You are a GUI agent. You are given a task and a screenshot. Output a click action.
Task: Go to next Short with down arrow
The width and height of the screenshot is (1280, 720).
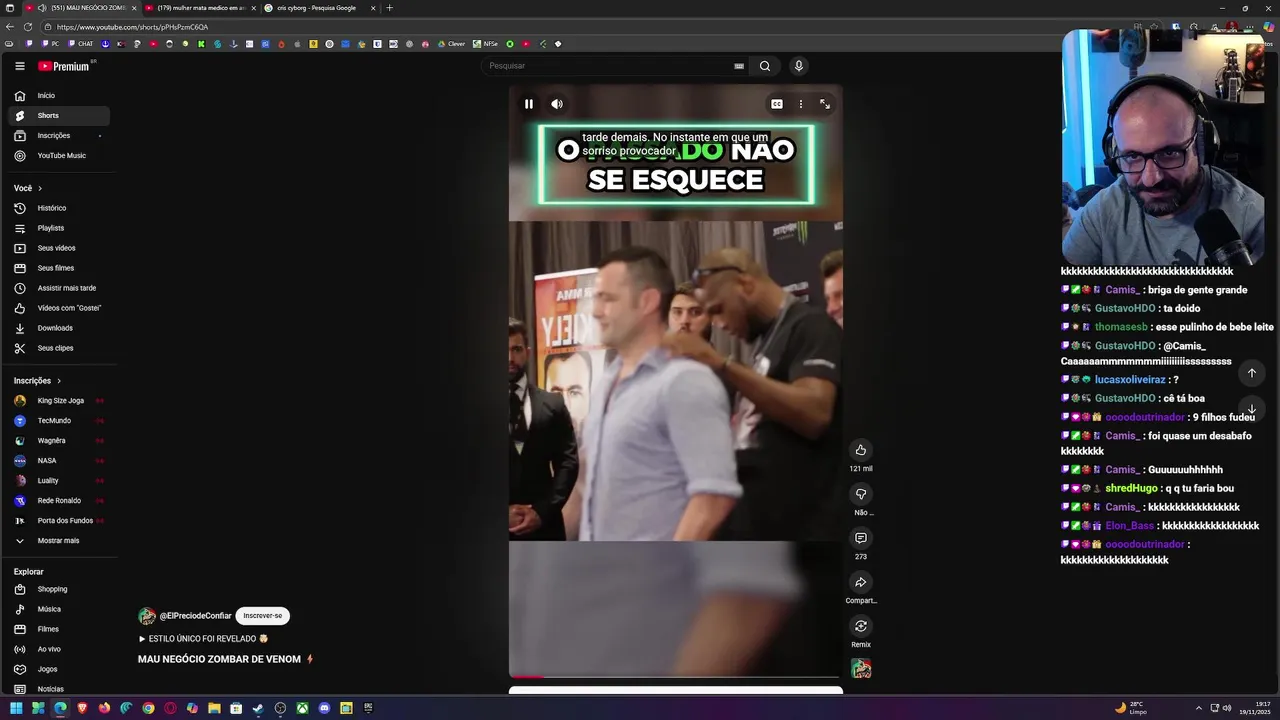[x=1251, y=409]
